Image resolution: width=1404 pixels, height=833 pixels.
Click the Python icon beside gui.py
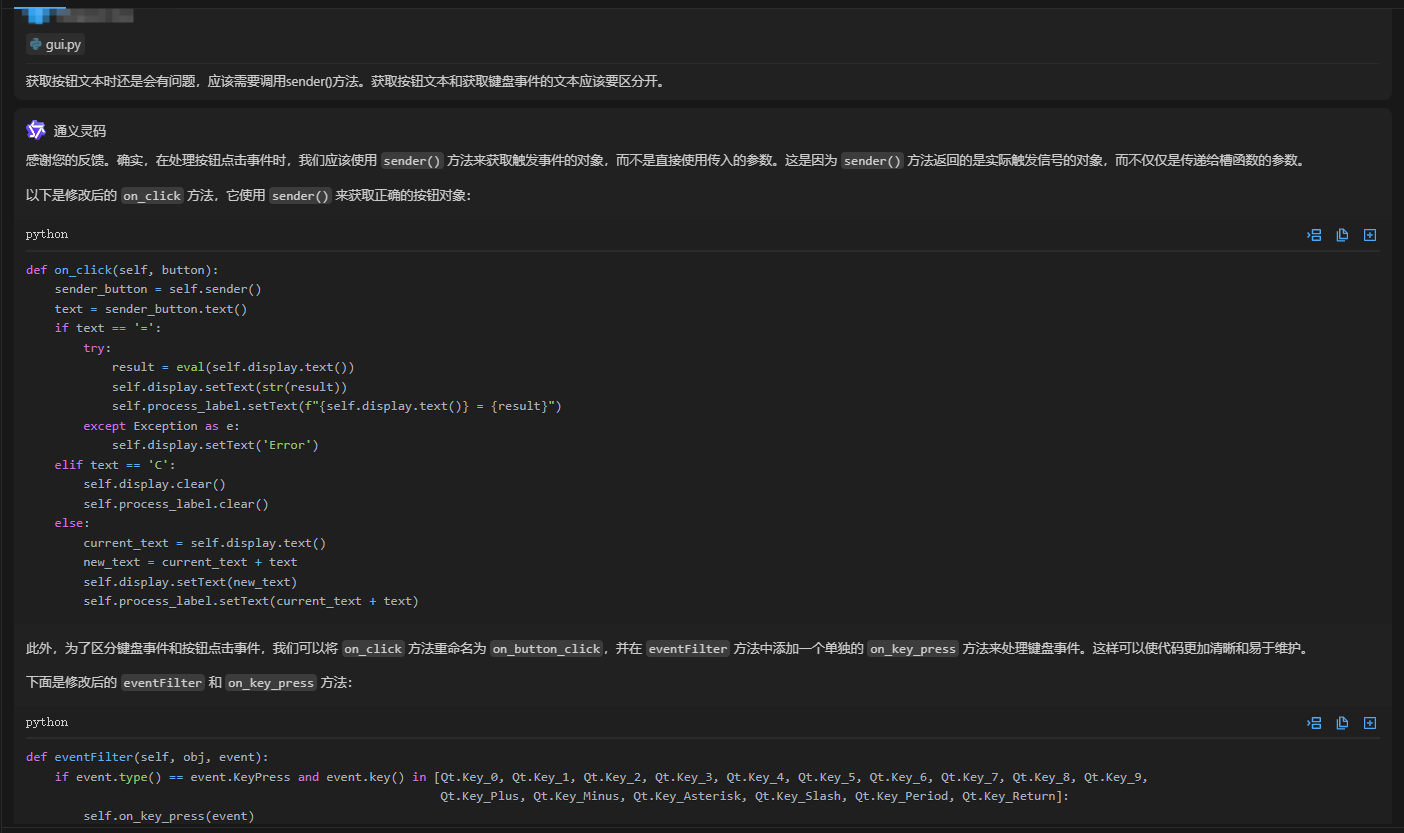(36, 45)
